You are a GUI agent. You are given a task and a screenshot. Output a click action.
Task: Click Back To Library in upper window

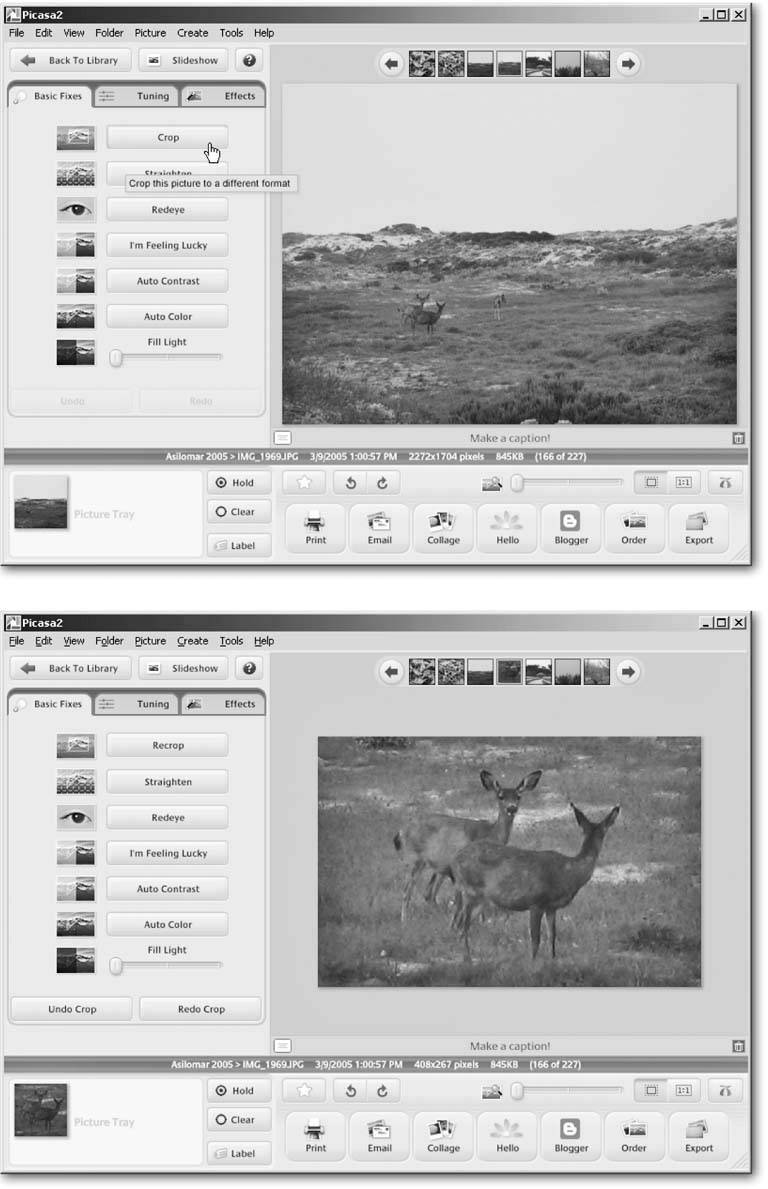71,60
